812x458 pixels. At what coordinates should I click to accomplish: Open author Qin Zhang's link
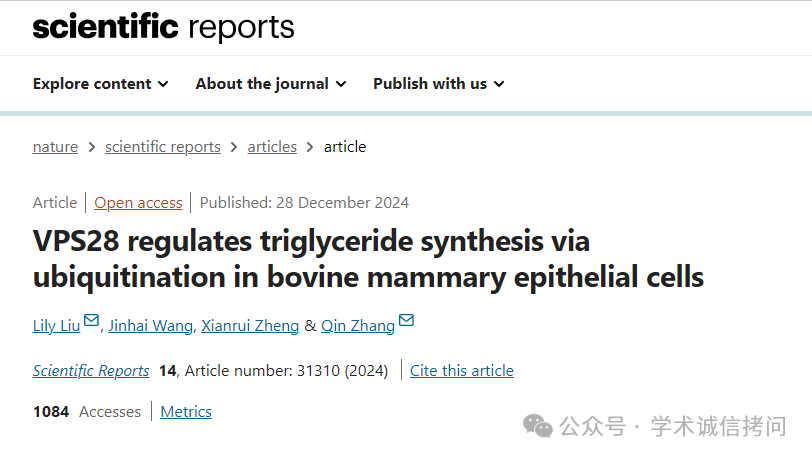coord(358,325)
